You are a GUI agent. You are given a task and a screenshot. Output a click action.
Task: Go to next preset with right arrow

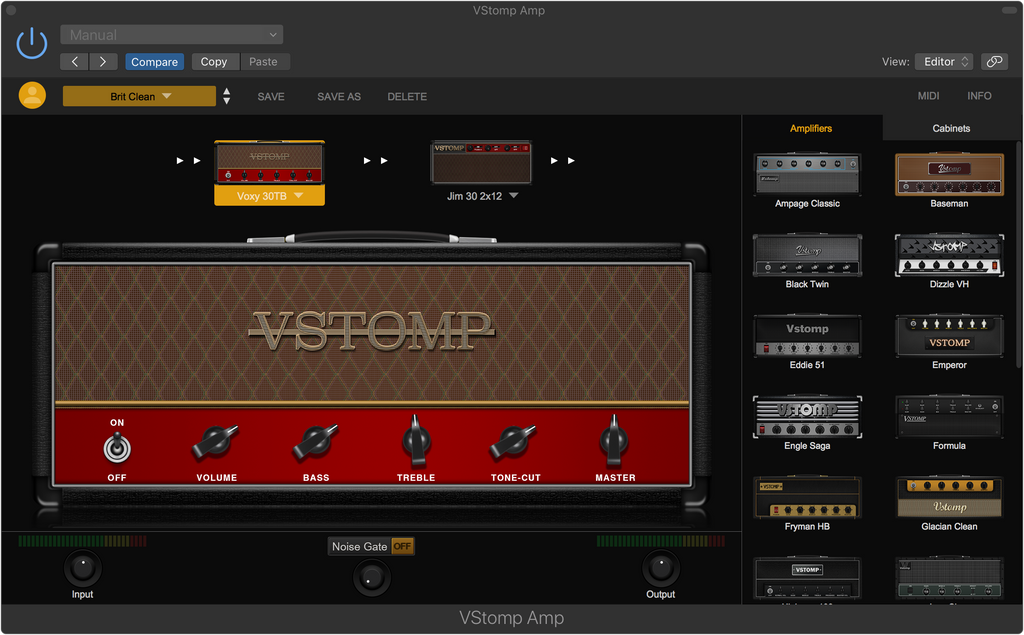click(103, 62)
